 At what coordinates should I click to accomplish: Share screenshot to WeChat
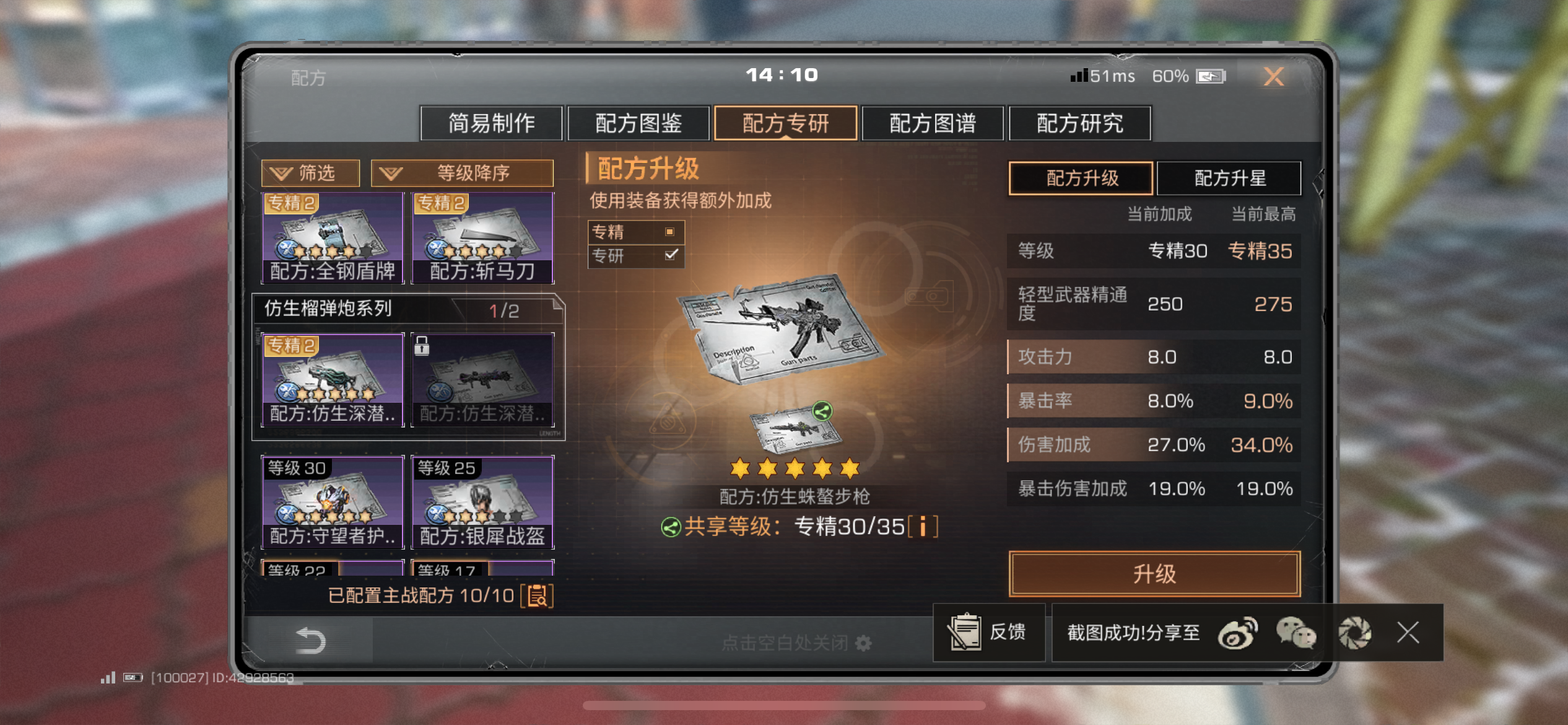point(1296,633)
